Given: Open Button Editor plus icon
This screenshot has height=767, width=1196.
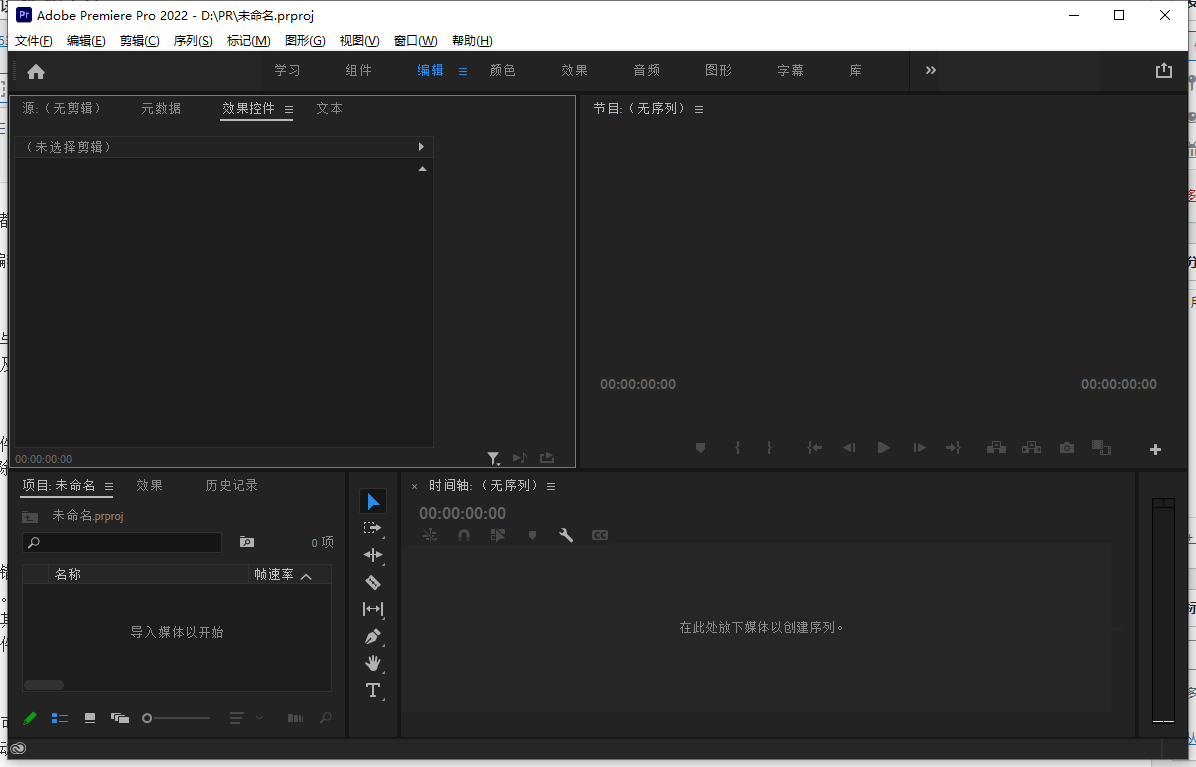Looking at the screenshot, I should (x=1156, y=450).
